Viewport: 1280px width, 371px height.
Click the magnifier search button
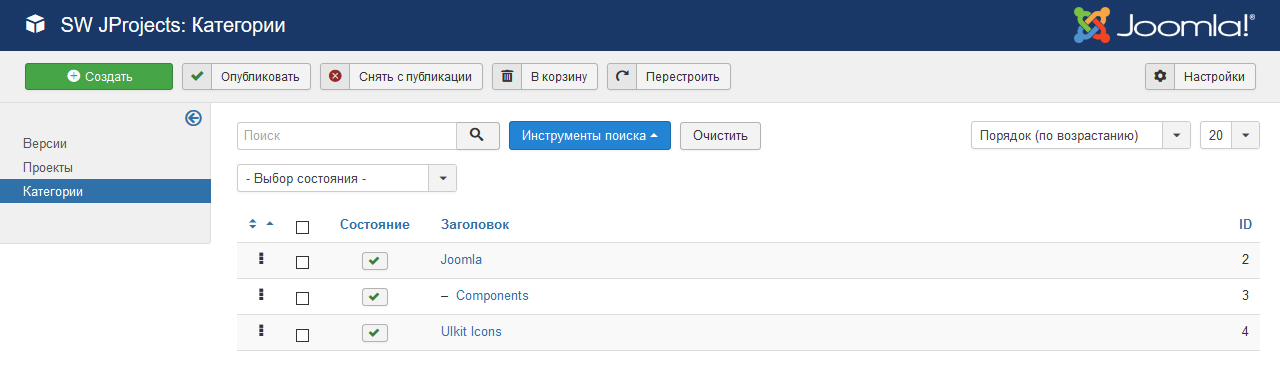point(478,136)
